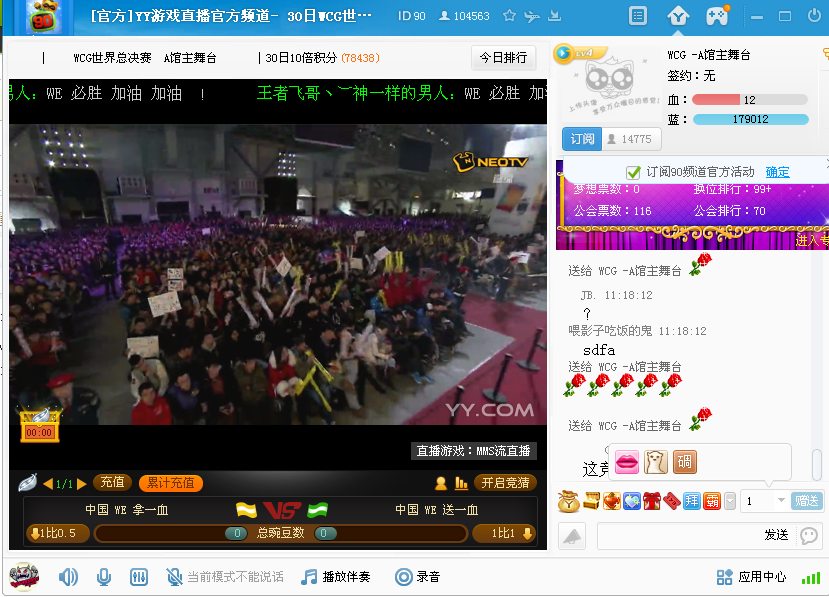Expand the gift list arrow next to gift icons
Viewport: 829px width, 597px height.
pos(730,501)
